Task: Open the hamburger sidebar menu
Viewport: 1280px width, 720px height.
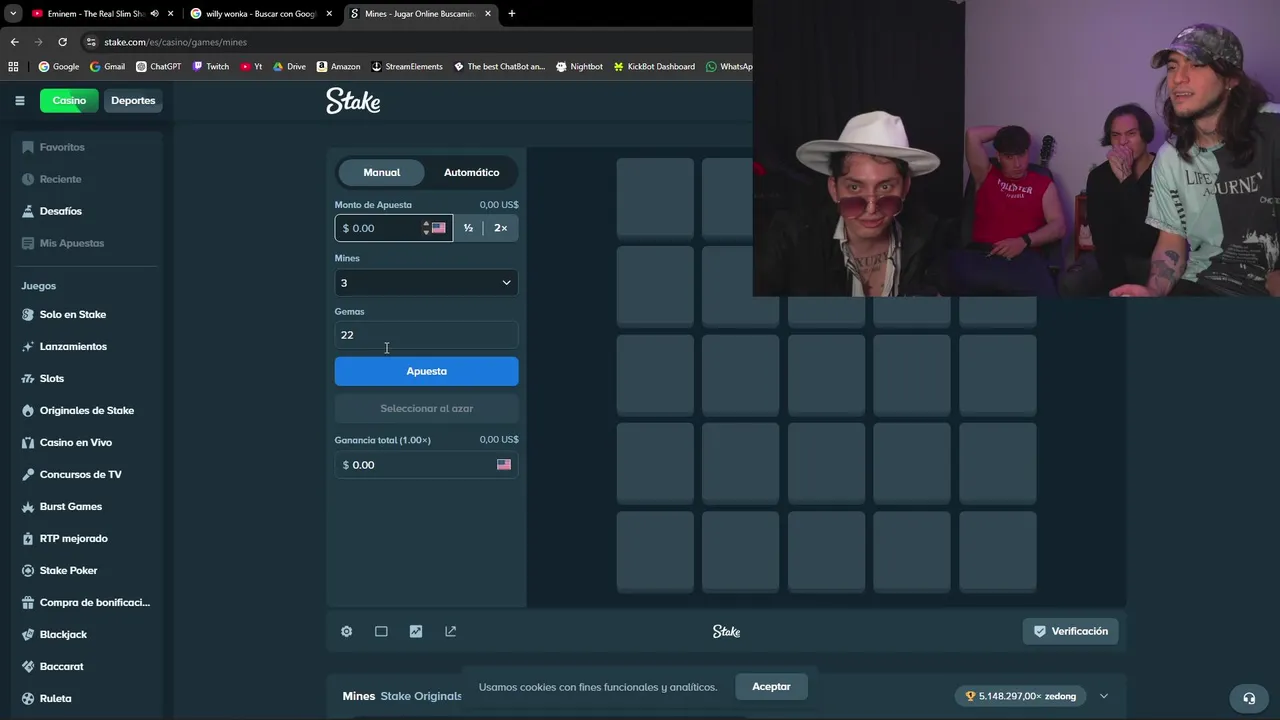Action: coord(19,100)
